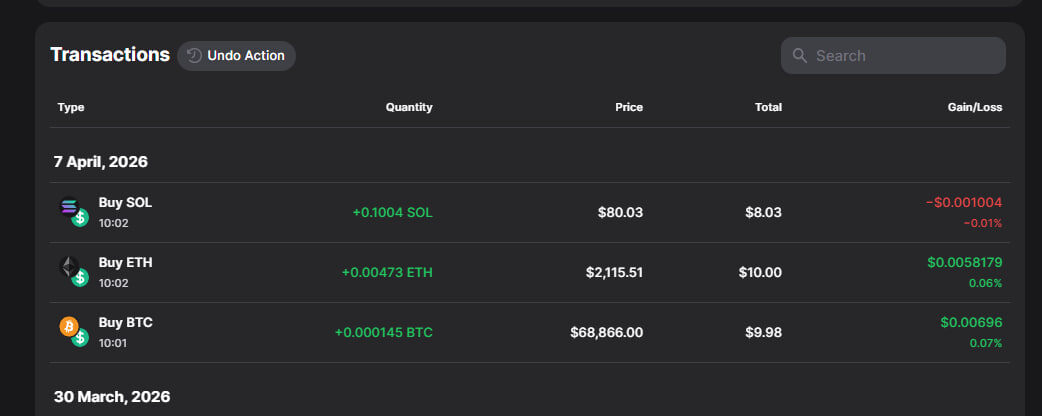
Task: Open the Buy ETH transaction
Action: pos(125,263)
